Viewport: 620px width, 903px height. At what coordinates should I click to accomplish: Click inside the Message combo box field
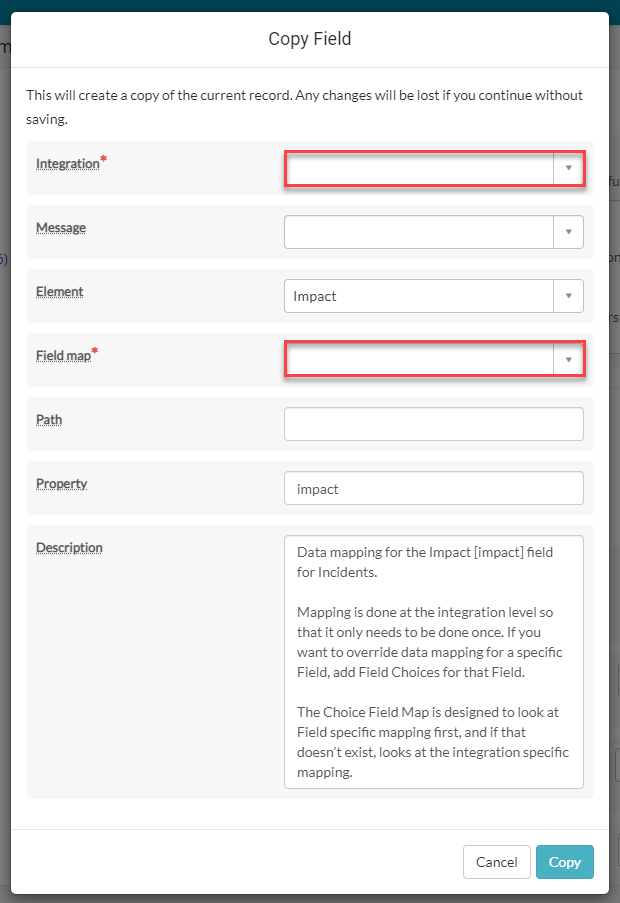pos(420,232)
